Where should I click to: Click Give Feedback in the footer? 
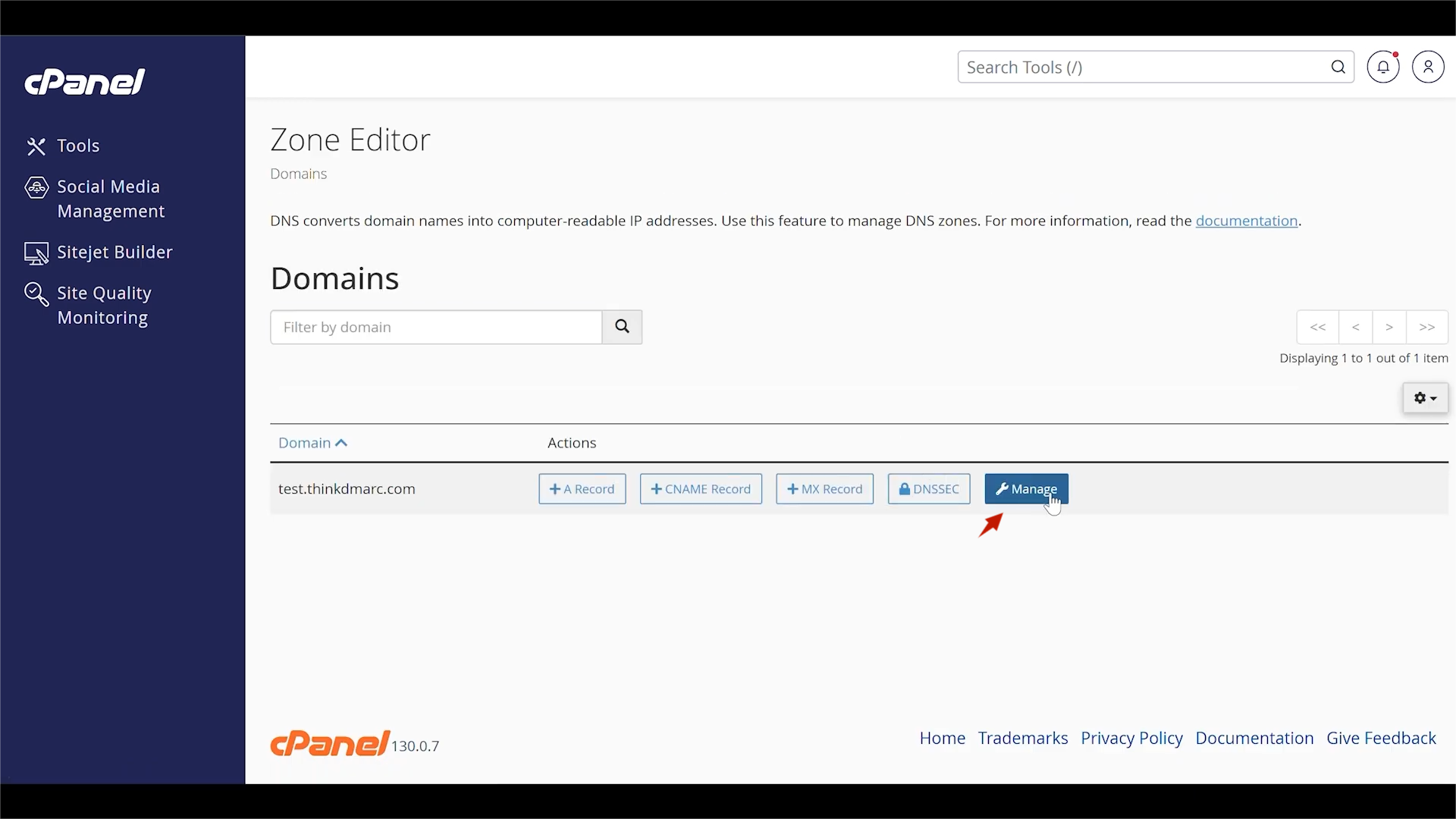[x=1381, y=737]
